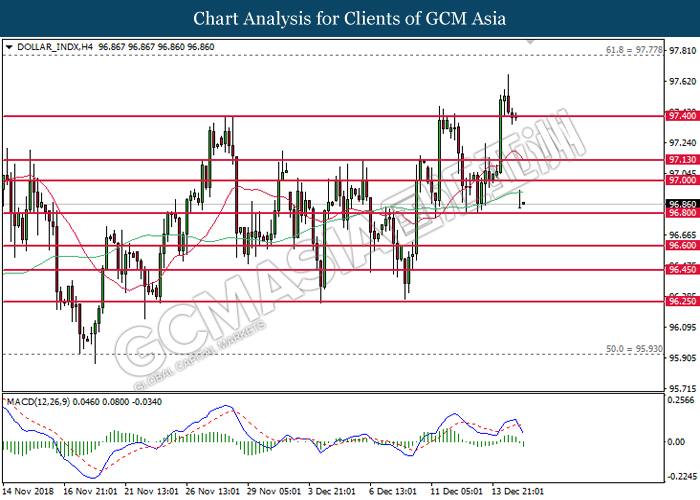
Task: Click the Fibonacci label 50.0 = 95.930
Action: (634, 349)
